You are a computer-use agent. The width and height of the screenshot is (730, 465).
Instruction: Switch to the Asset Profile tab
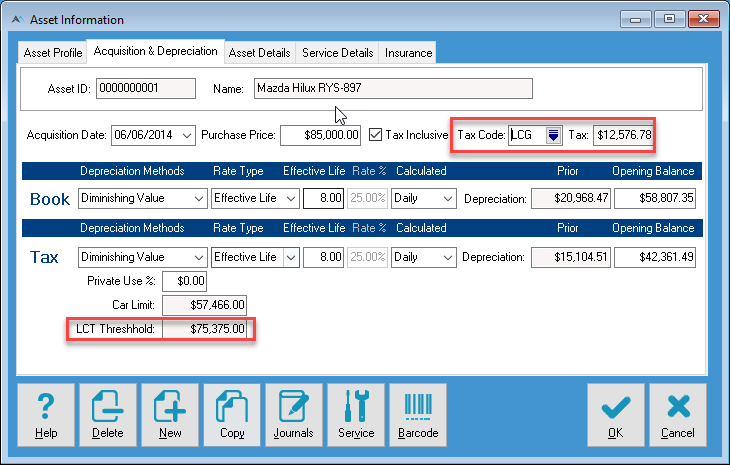point(53,53)
